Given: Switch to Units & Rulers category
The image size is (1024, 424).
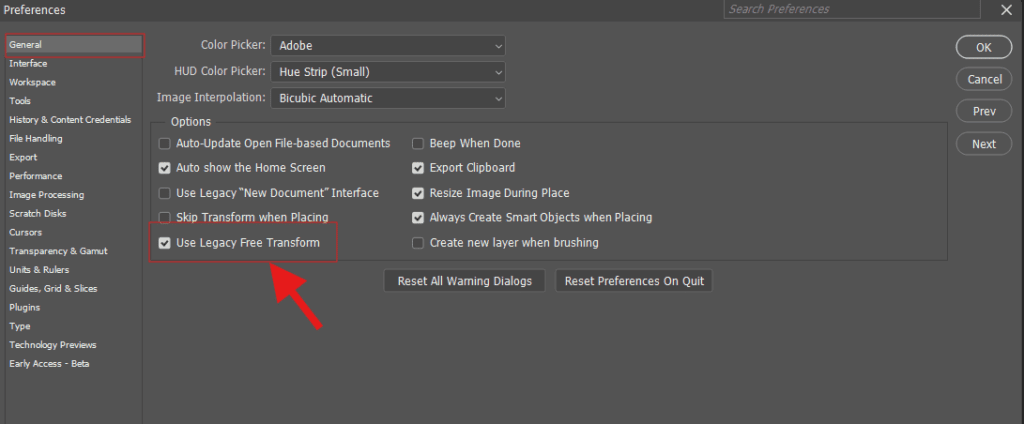Looking at the screenshot, I should [x=40, y=270].
